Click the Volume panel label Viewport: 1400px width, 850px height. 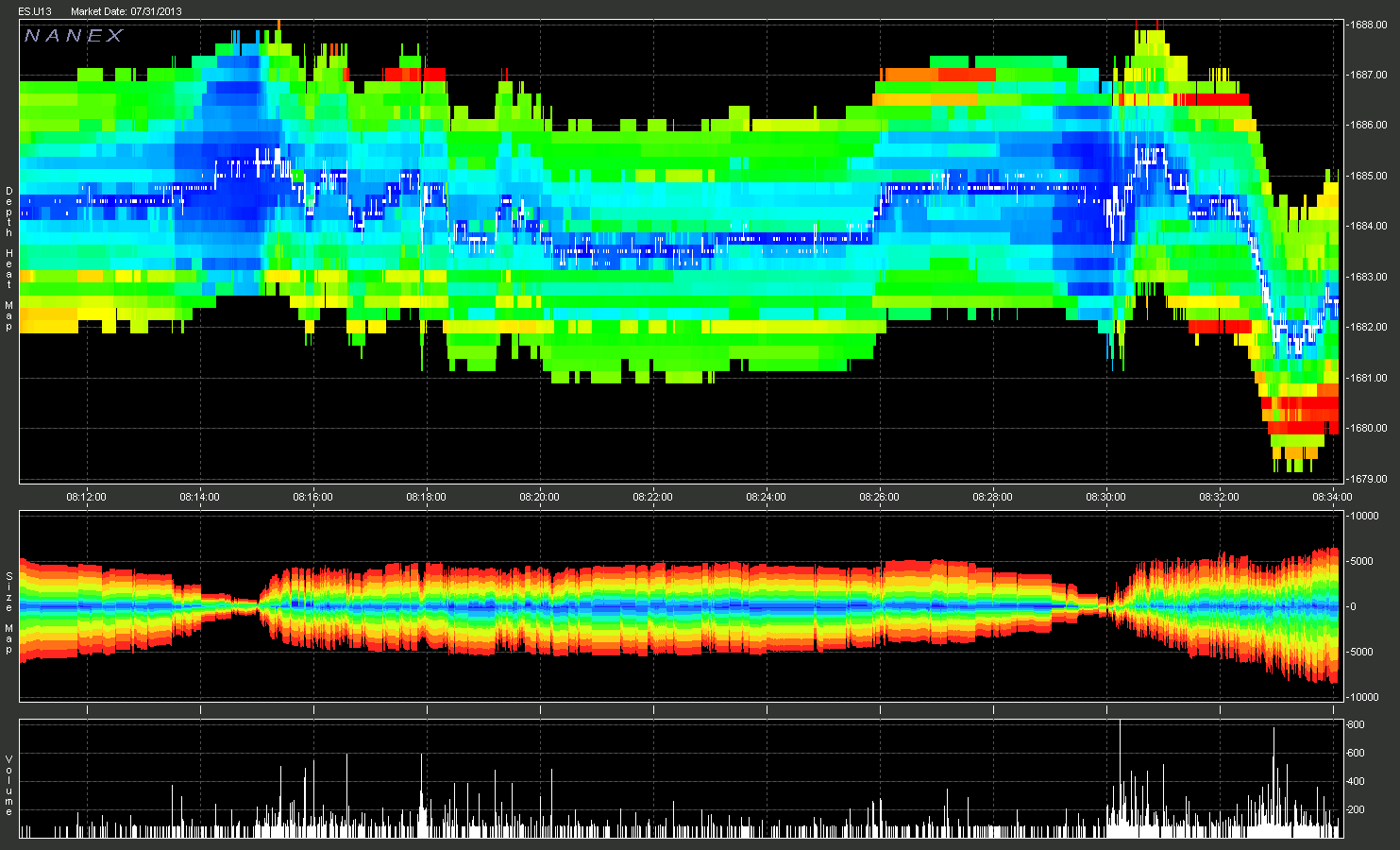(x=9, y=786)
